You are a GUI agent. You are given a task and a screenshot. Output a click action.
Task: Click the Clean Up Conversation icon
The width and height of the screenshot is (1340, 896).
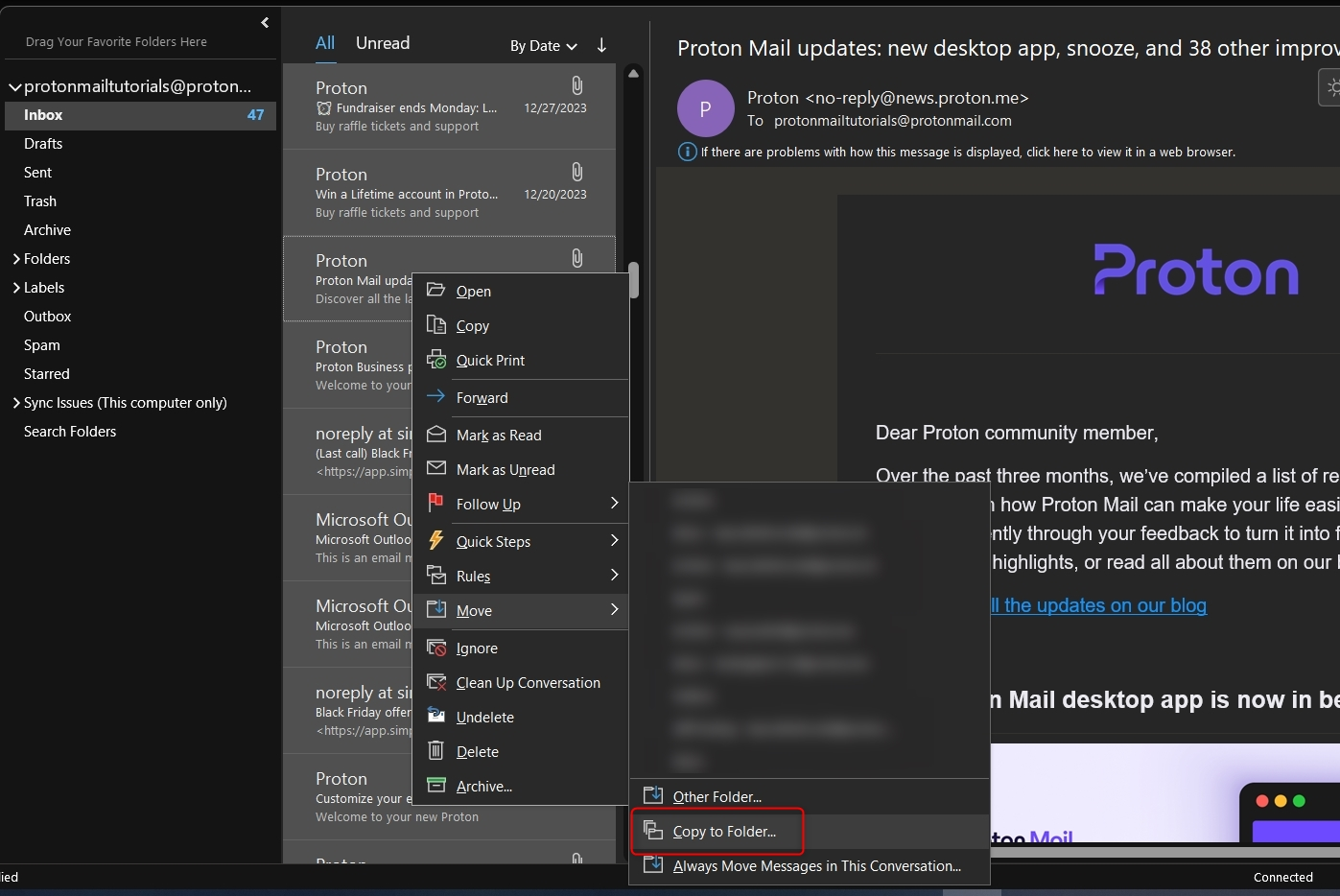pyautogui.click(x=435, y=681)
